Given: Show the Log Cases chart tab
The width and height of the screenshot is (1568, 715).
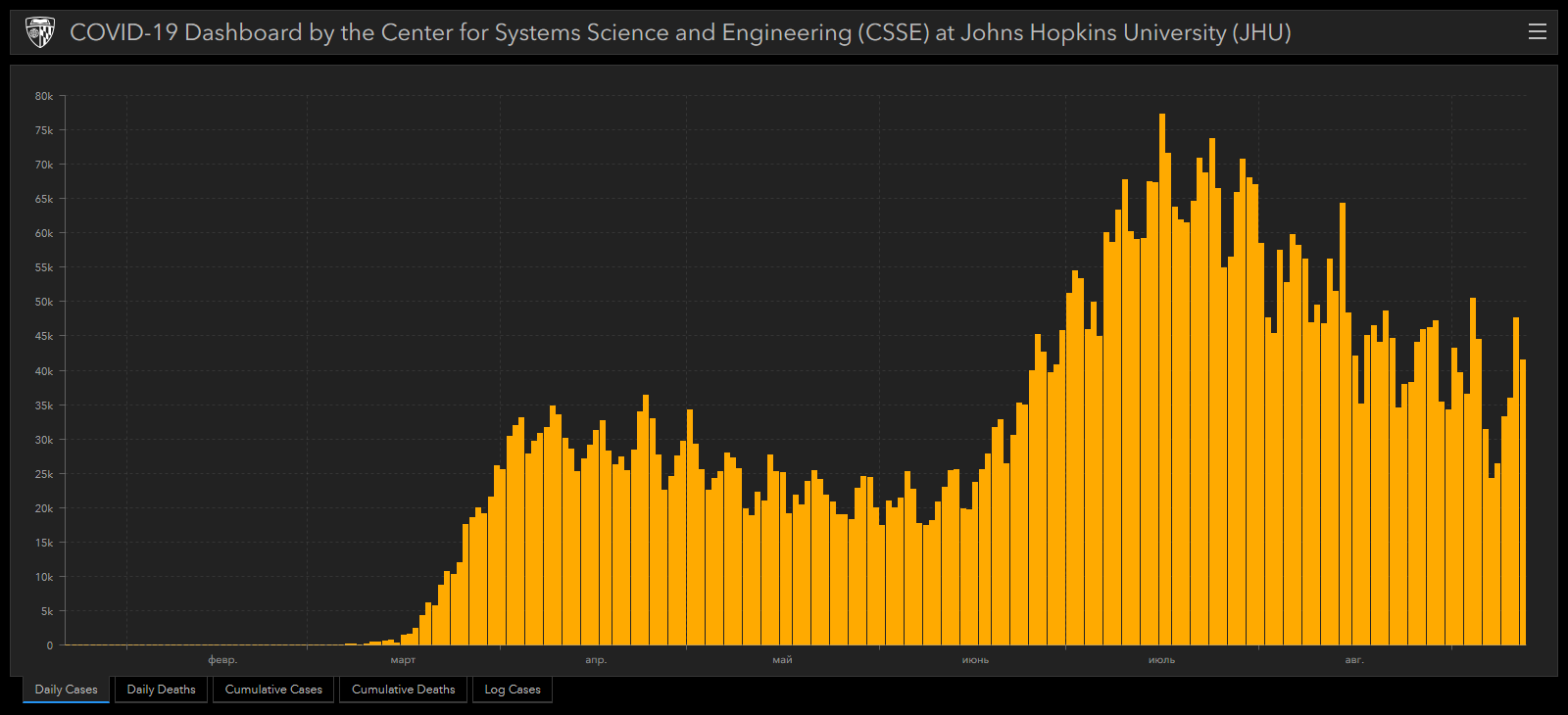Looking at the screenshot, I should (x=513, y=690).
